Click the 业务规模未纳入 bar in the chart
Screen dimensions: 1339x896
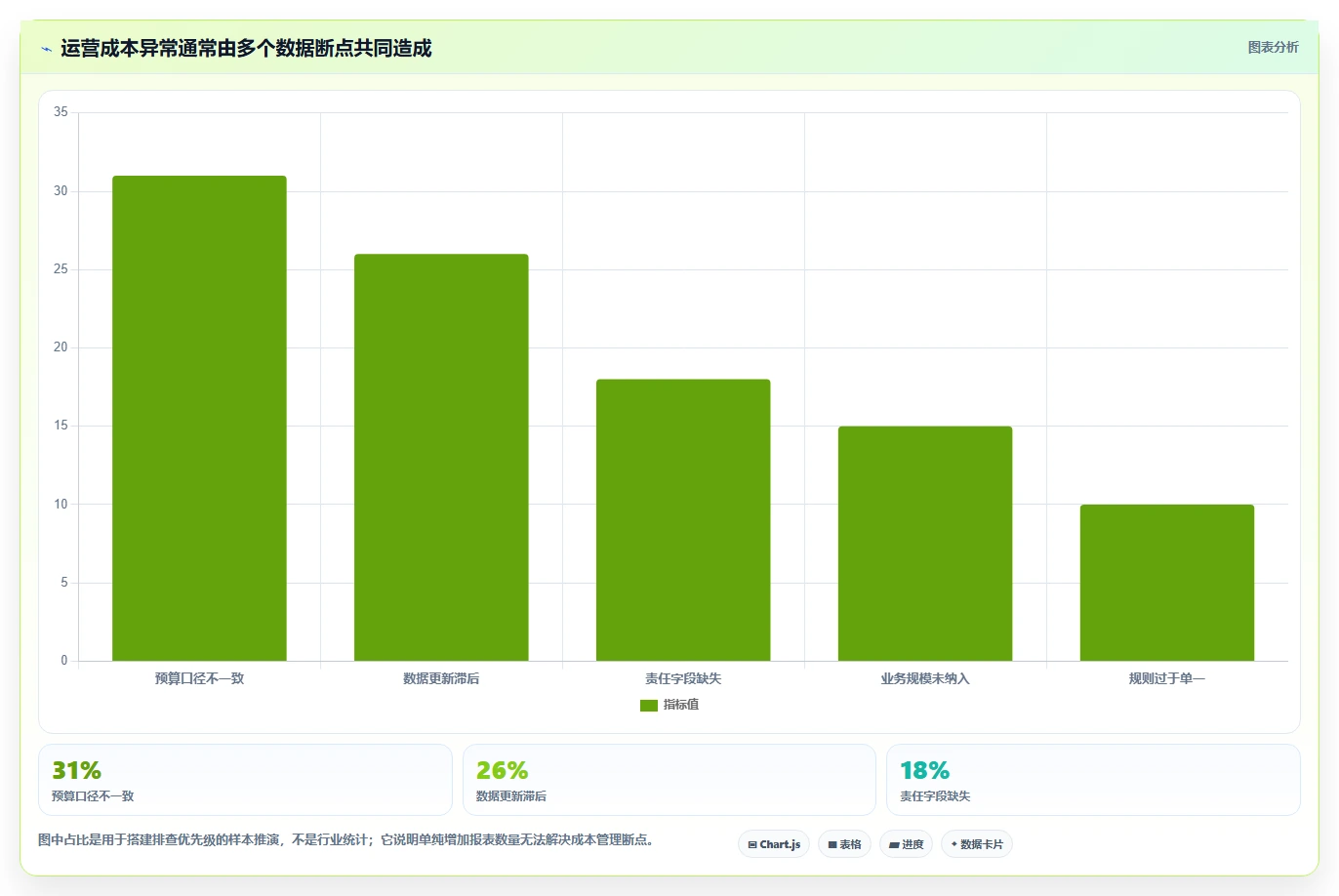[x=925, y=543]
